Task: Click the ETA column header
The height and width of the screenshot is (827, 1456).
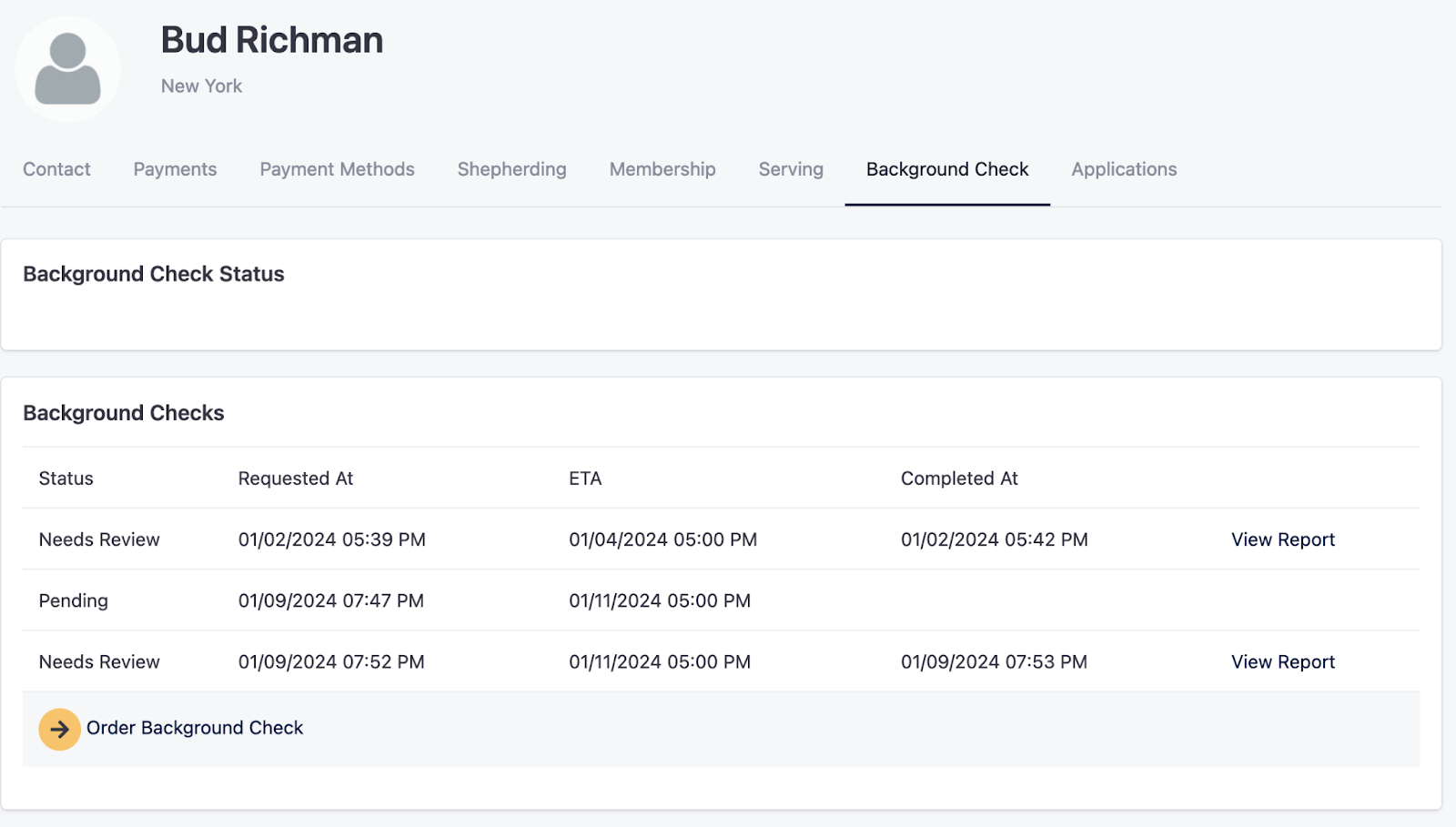Action: 585,479
